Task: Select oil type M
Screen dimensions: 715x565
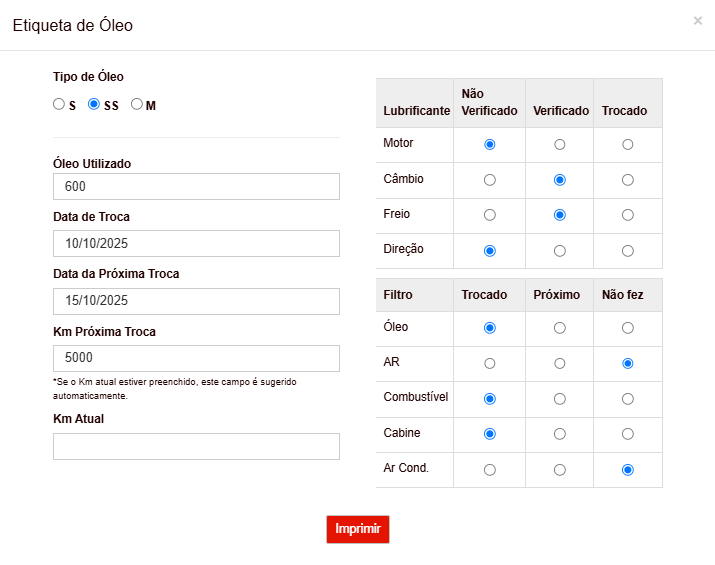Action: (137, 104)
